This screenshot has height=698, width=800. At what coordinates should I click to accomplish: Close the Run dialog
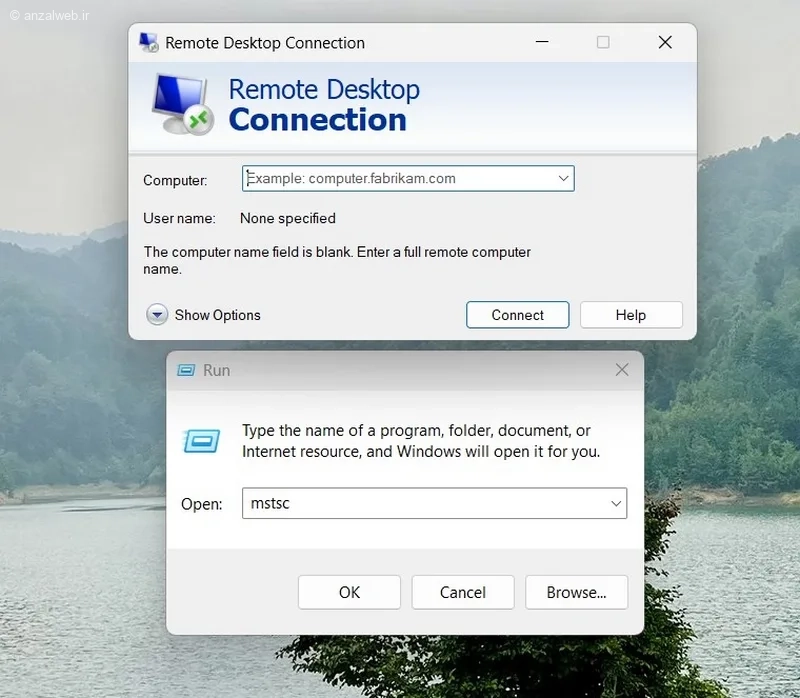(622, 370)
